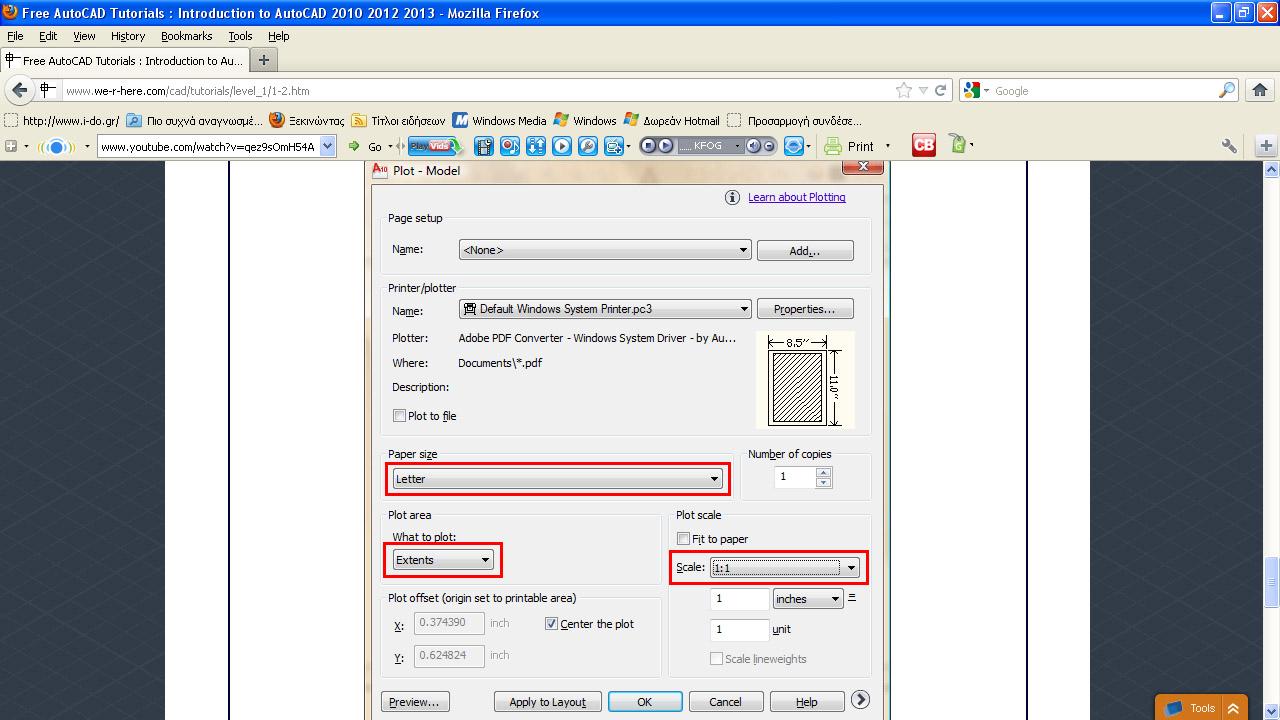The height and width of the screenshot is (720, 1280).
Task: Expand the youtube URL dropdown in toolbar
Action: pyautogui.click(x=327, y=146)
